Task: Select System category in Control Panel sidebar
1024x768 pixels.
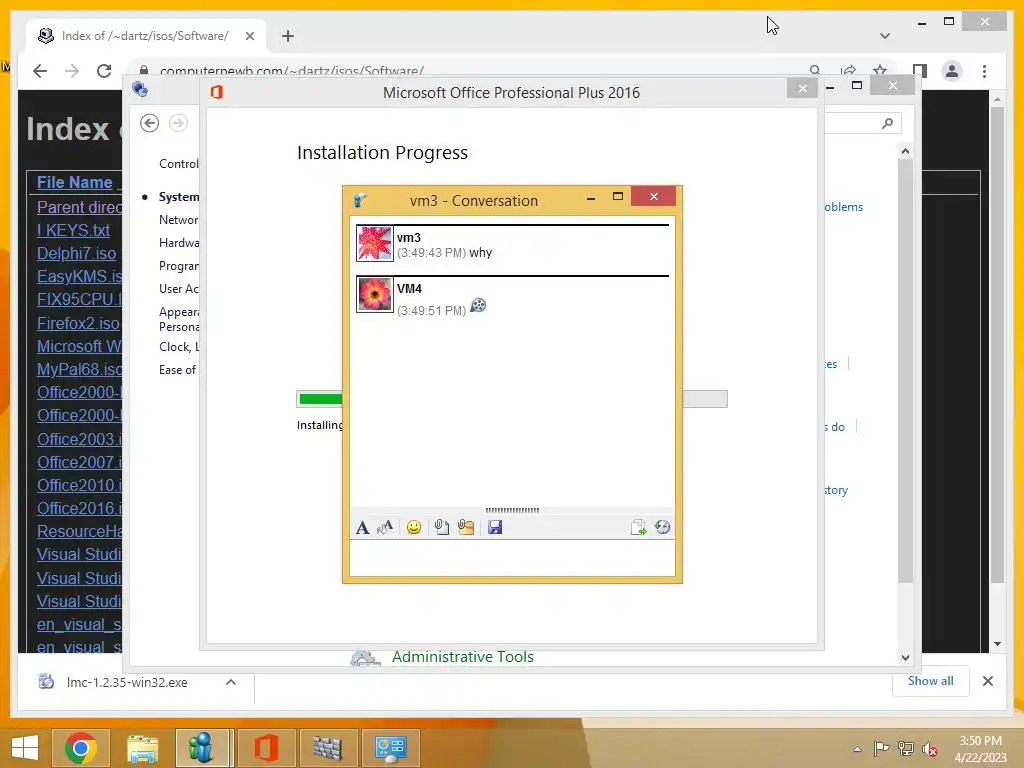Action: pos(178,197)
